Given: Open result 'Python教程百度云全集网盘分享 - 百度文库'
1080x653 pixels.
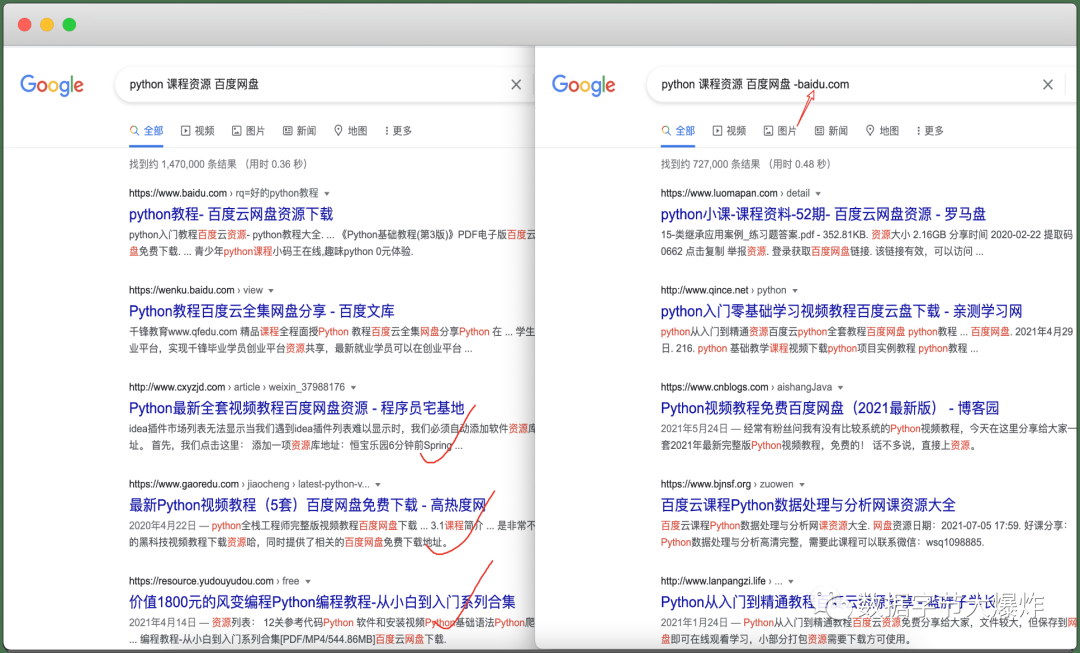Looking at the screenshot, I should point(262,311).
